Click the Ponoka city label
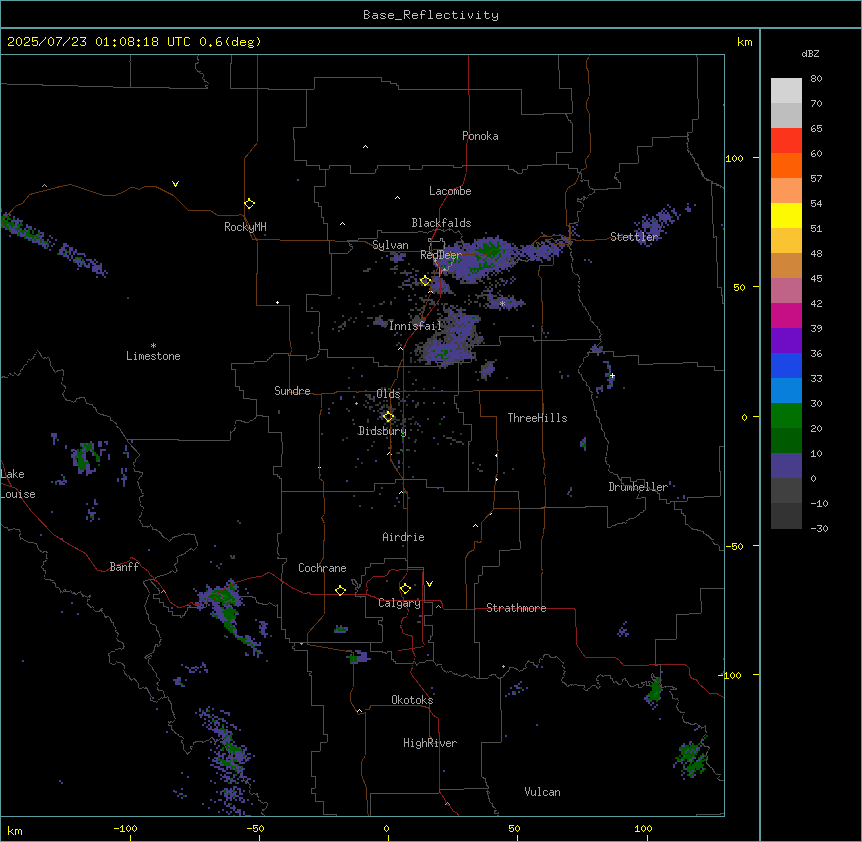 coord(480,136)
